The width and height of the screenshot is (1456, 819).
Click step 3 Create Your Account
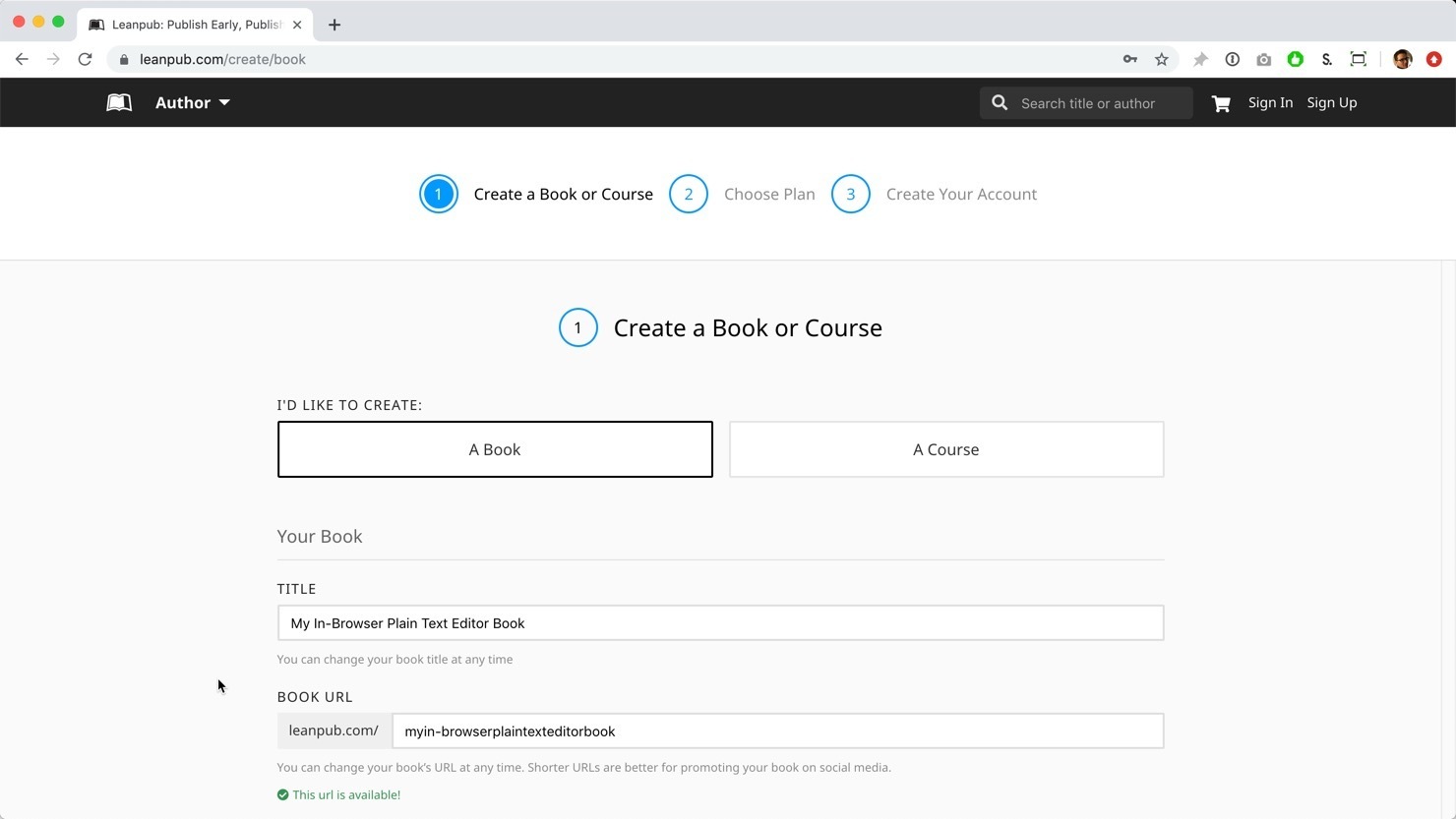coord(934,194)
